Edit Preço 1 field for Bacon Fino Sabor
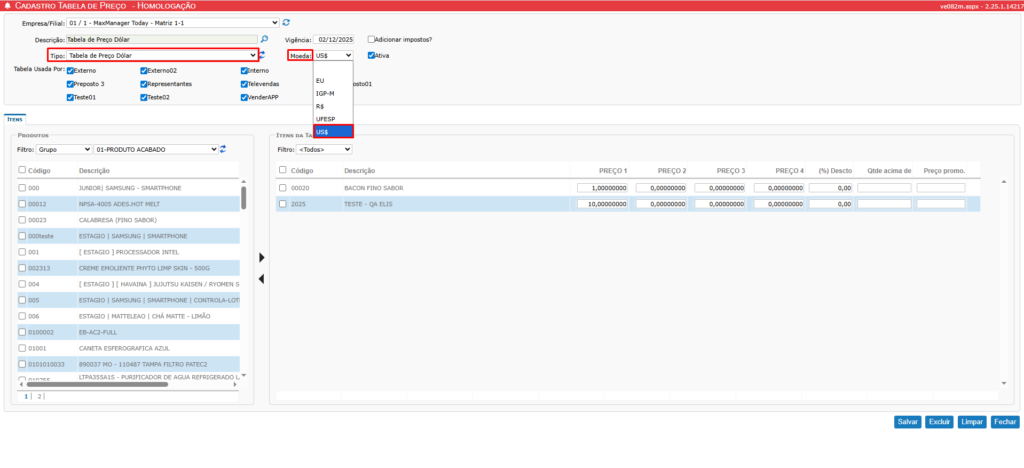 [x=602, y=188]
